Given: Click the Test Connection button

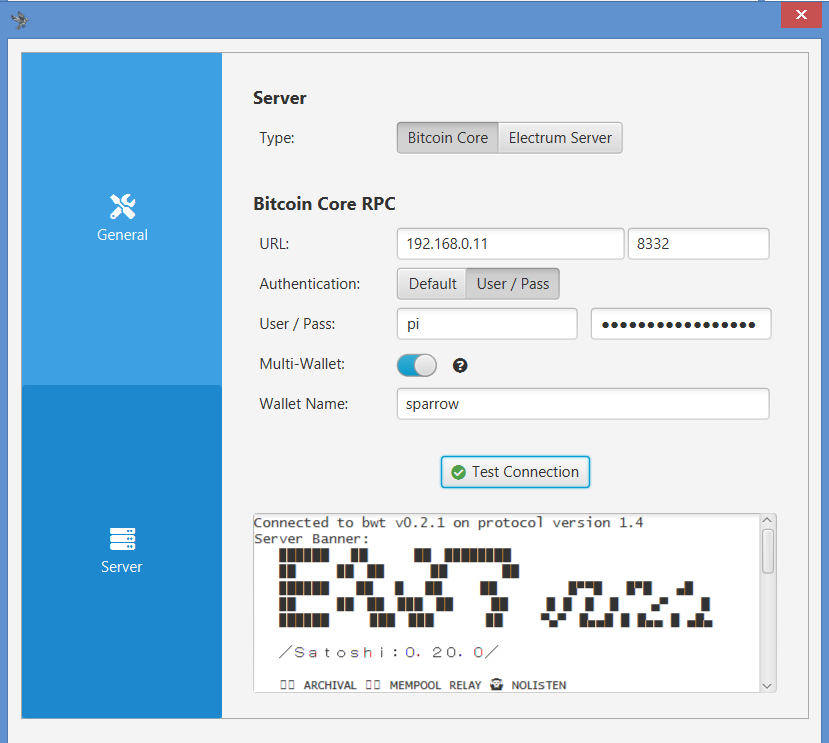Looking at the screenshot, I should pos(515,472).
